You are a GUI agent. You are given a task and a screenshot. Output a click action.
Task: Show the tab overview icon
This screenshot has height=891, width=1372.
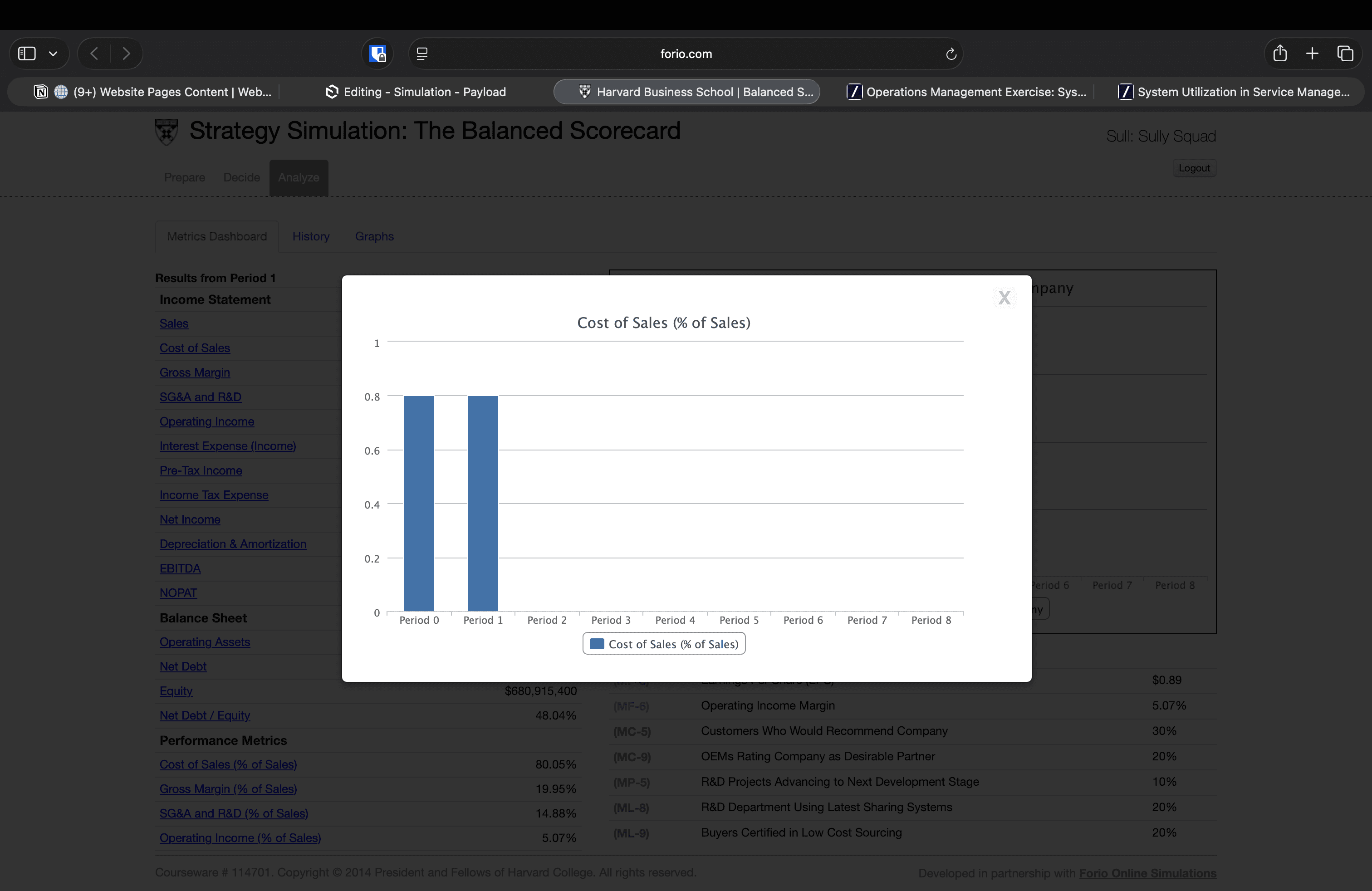[x=1345, y=54]
